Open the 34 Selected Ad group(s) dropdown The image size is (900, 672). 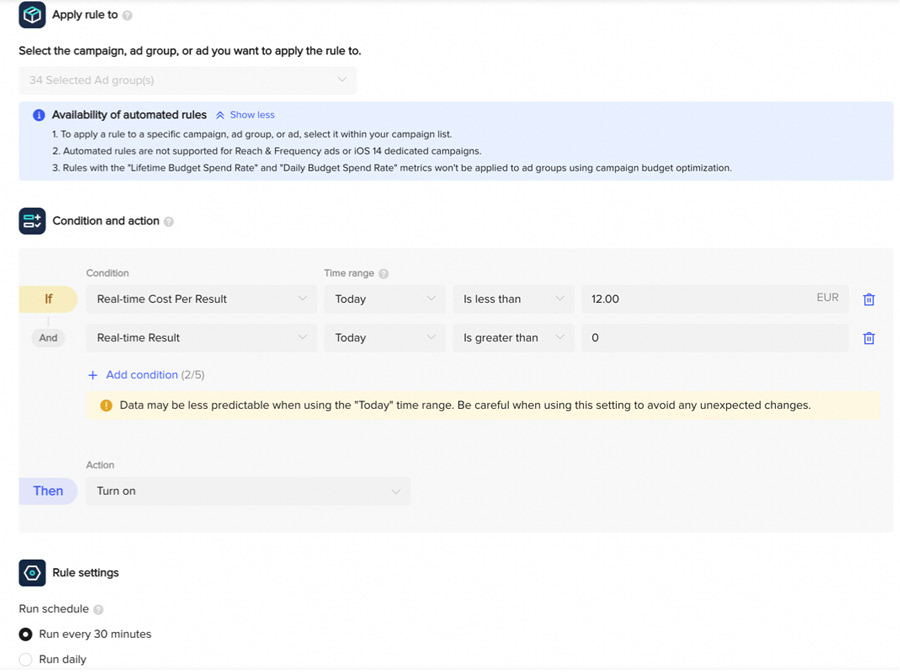coord(187,80)
